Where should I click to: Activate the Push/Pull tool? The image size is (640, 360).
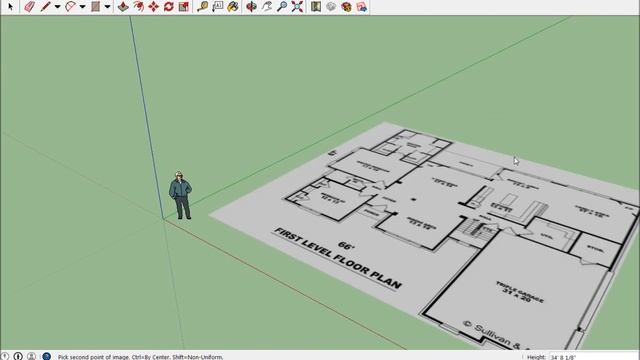tap(123, 7)
